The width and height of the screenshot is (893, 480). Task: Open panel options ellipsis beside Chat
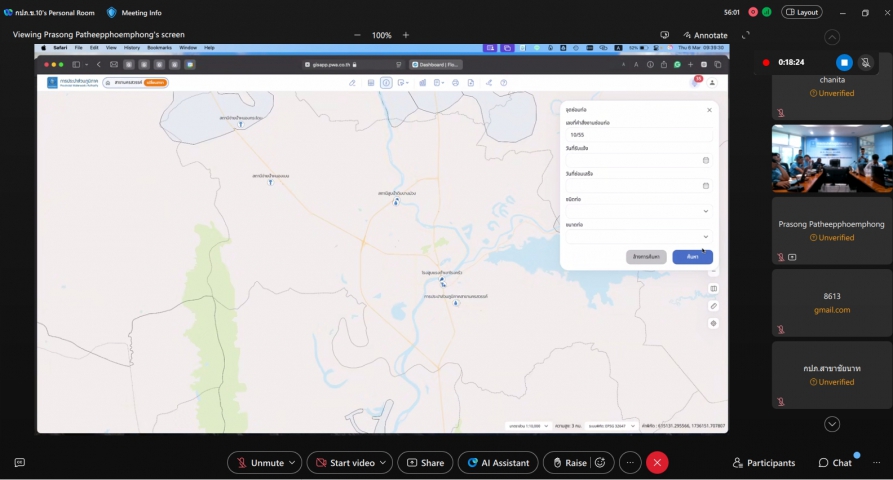point(876,462)
